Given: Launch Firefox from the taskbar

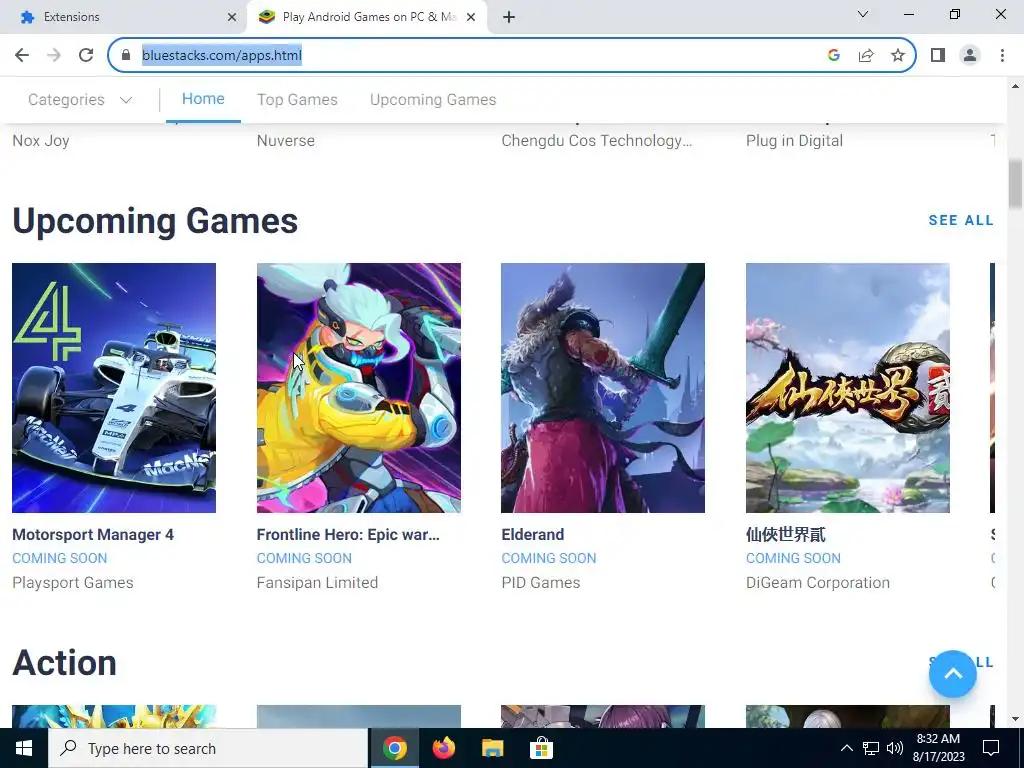Looking at the screenshot, I should [x=444, y=748].
